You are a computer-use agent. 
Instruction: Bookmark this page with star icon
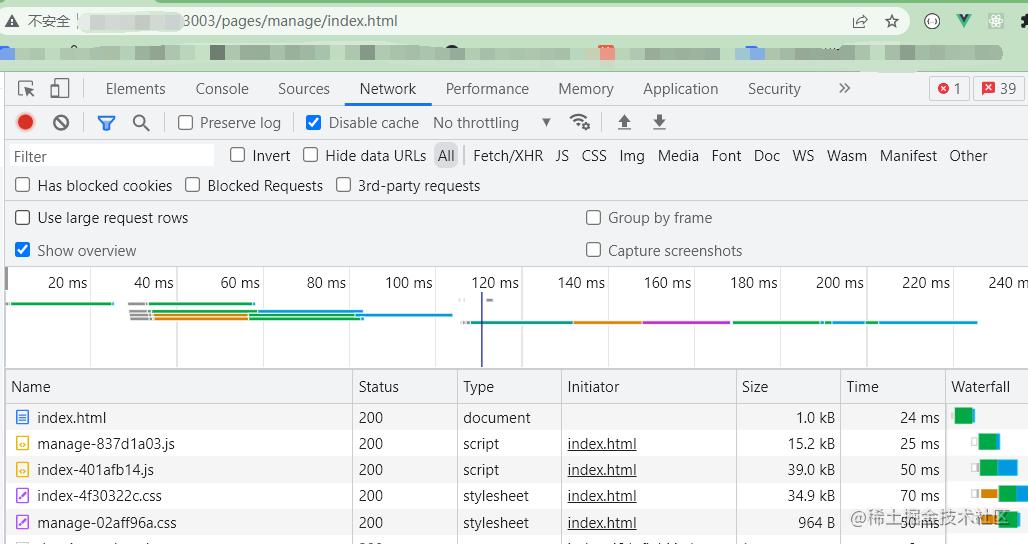tap(892, 21)
